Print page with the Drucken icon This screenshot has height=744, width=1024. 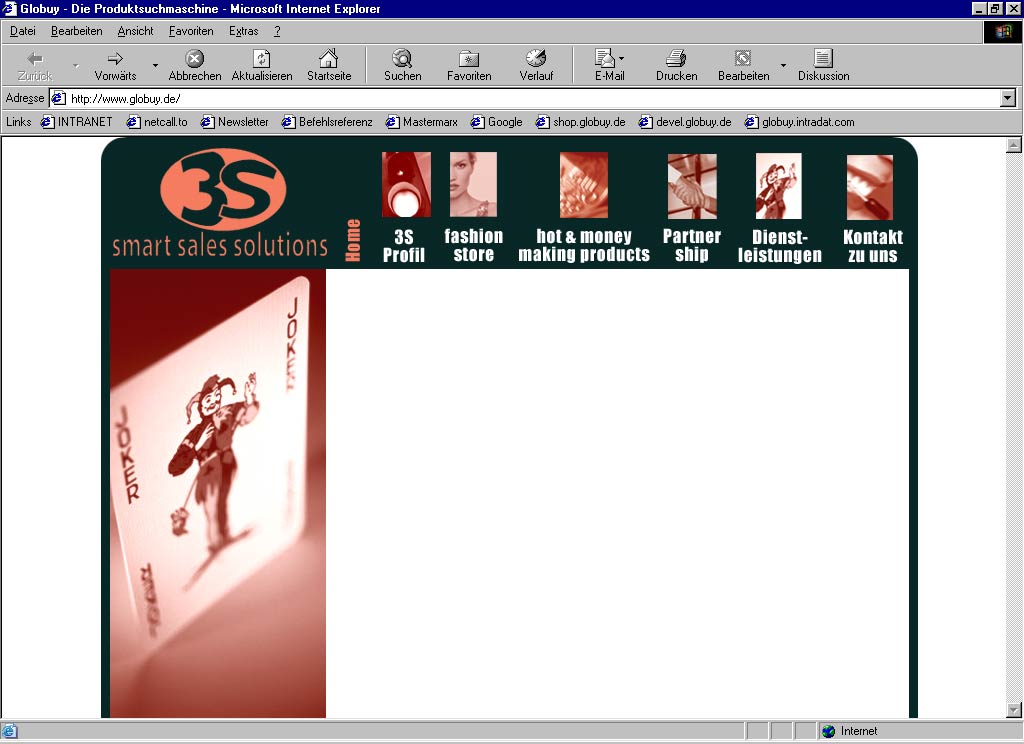click(x=676, y=59)
